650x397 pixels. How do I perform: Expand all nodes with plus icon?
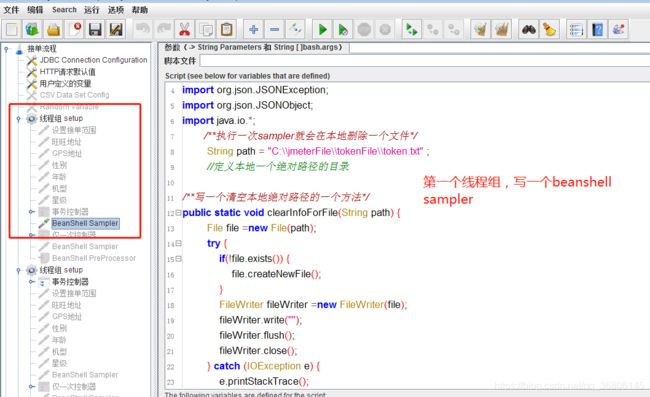point(253,29)
